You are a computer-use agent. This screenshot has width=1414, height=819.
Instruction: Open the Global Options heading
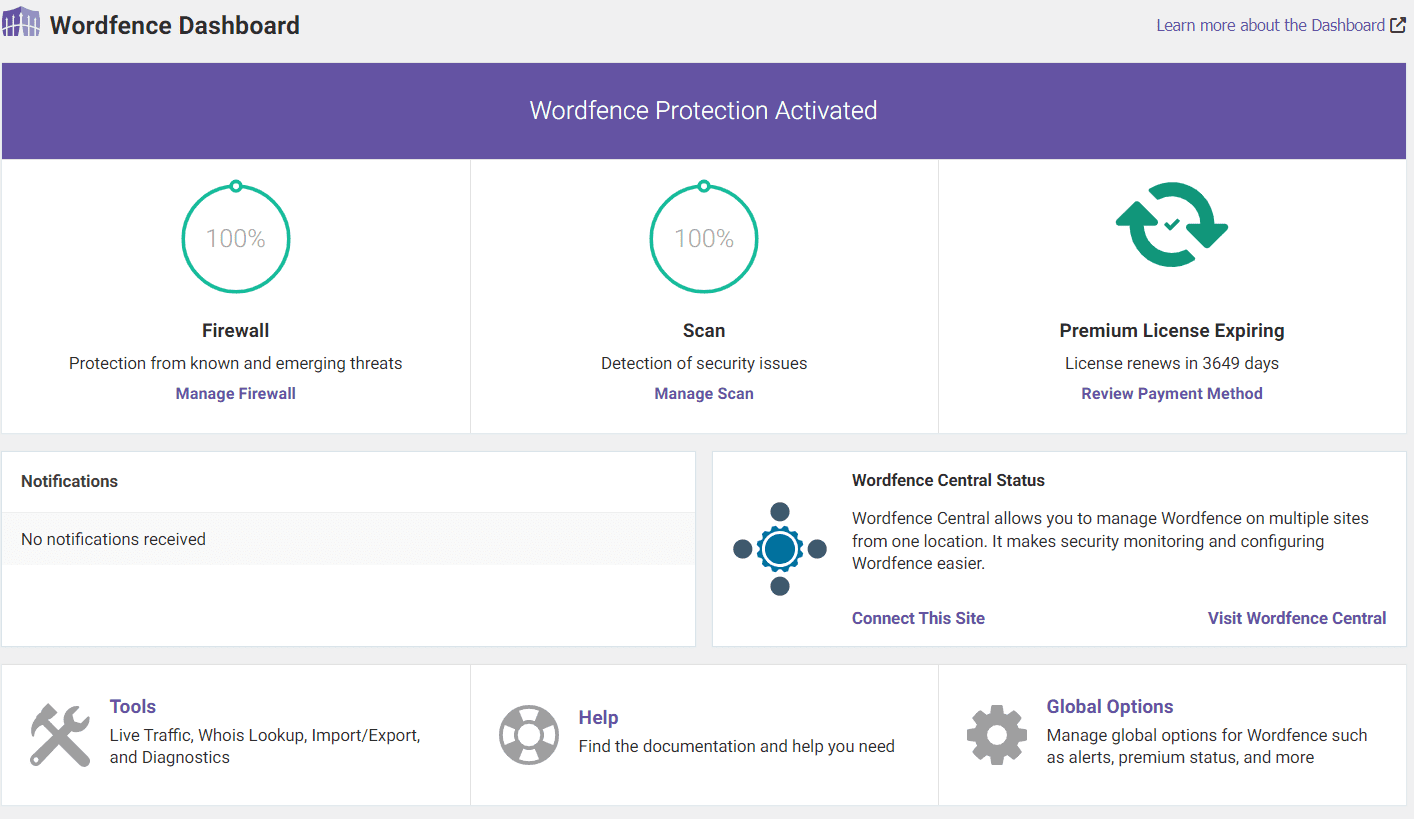coord(1110,707)
